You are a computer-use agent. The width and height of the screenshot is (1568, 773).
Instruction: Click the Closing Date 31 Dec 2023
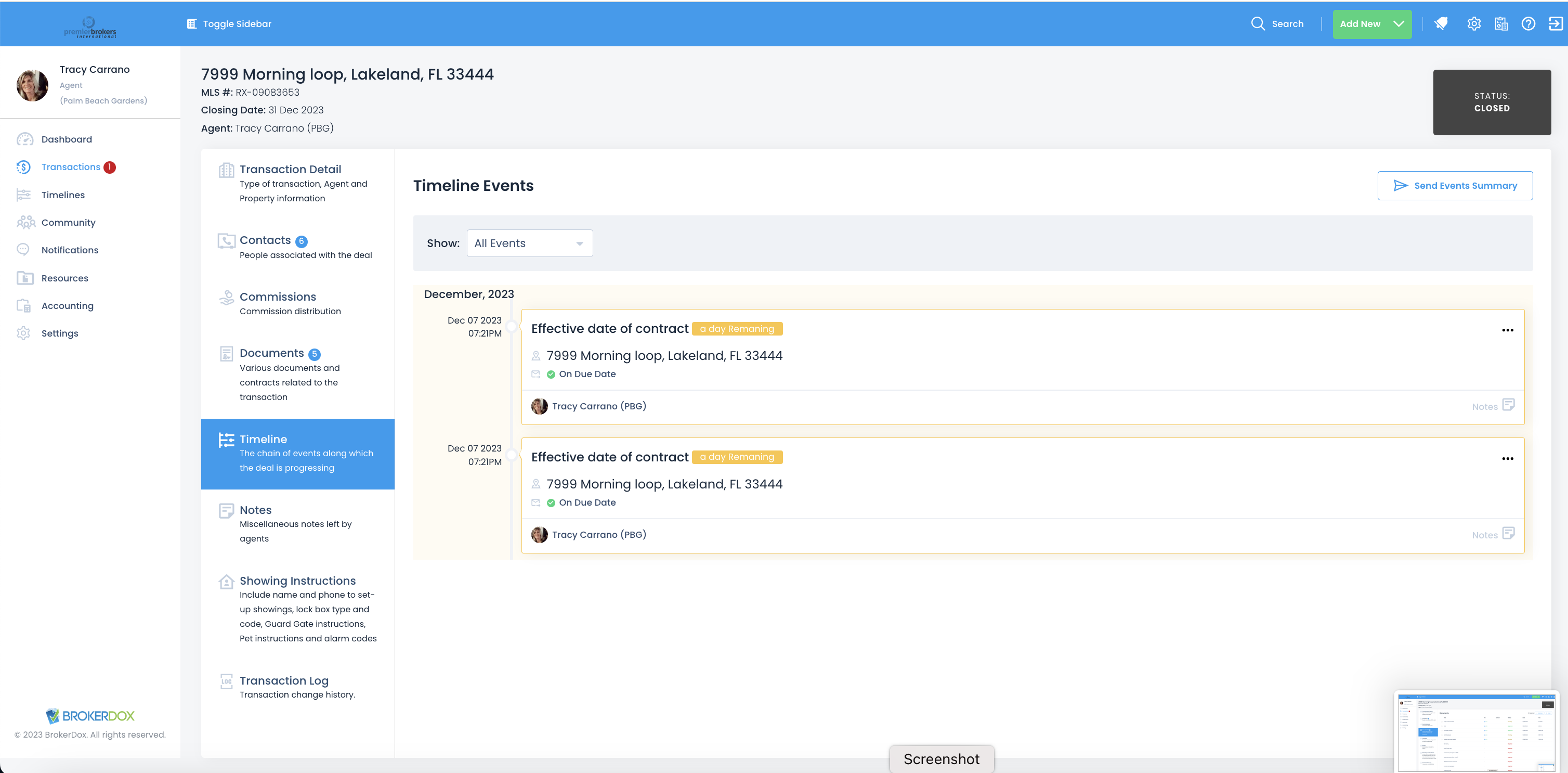pyautogui.click(x=296, y=110)
